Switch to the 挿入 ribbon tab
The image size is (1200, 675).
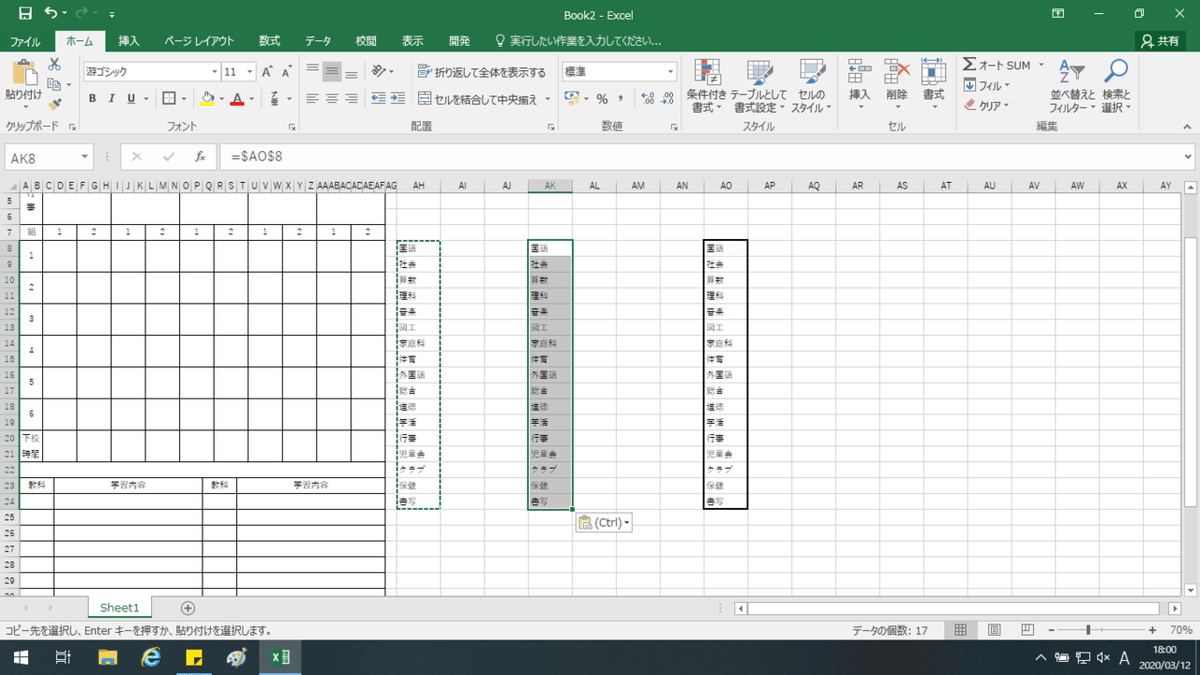coord(129,41)
